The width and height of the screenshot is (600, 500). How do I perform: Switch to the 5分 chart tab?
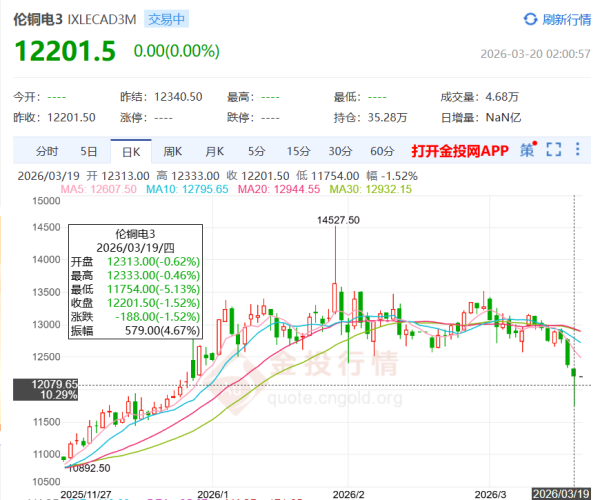(256, 151)
